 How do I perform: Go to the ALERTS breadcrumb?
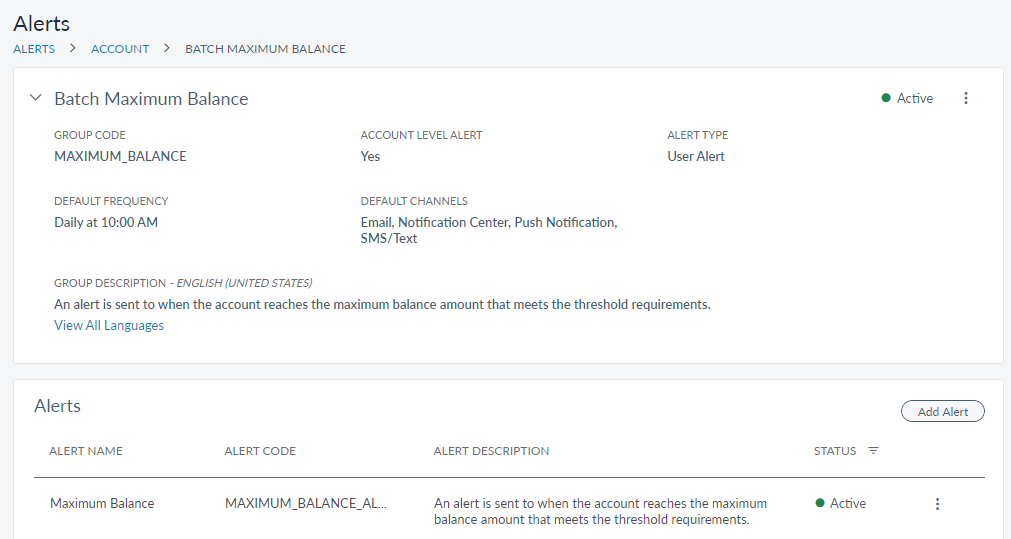coord(34,48)
